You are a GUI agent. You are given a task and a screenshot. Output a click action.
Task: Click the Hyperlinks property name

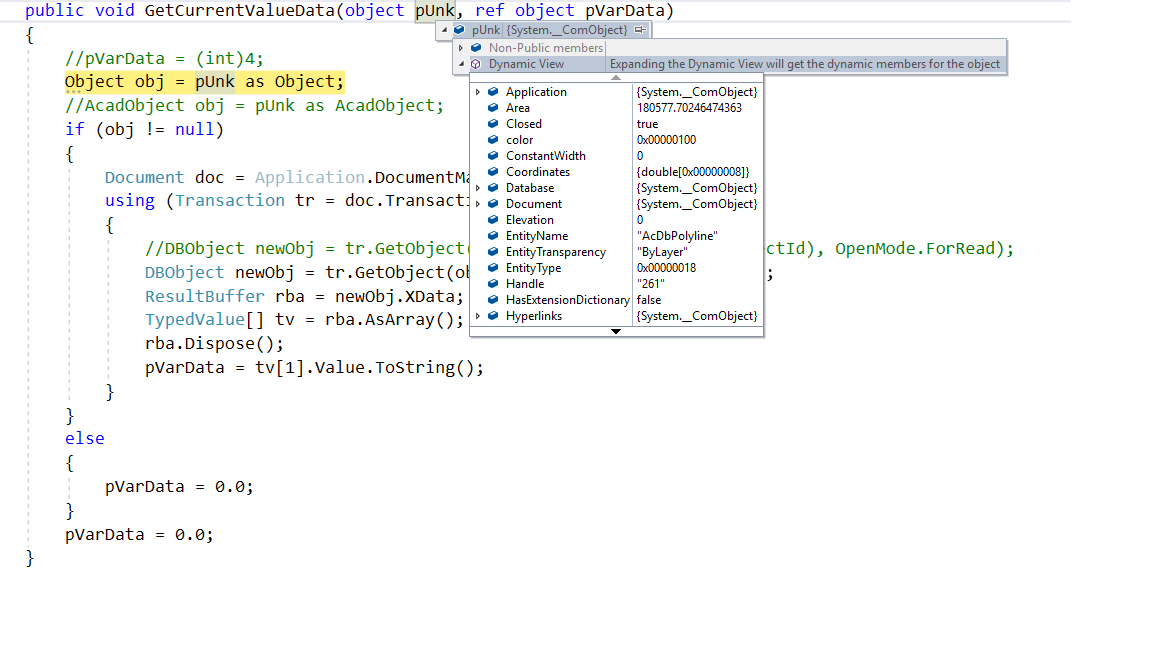pyautogui.click(x=534, y=316)
